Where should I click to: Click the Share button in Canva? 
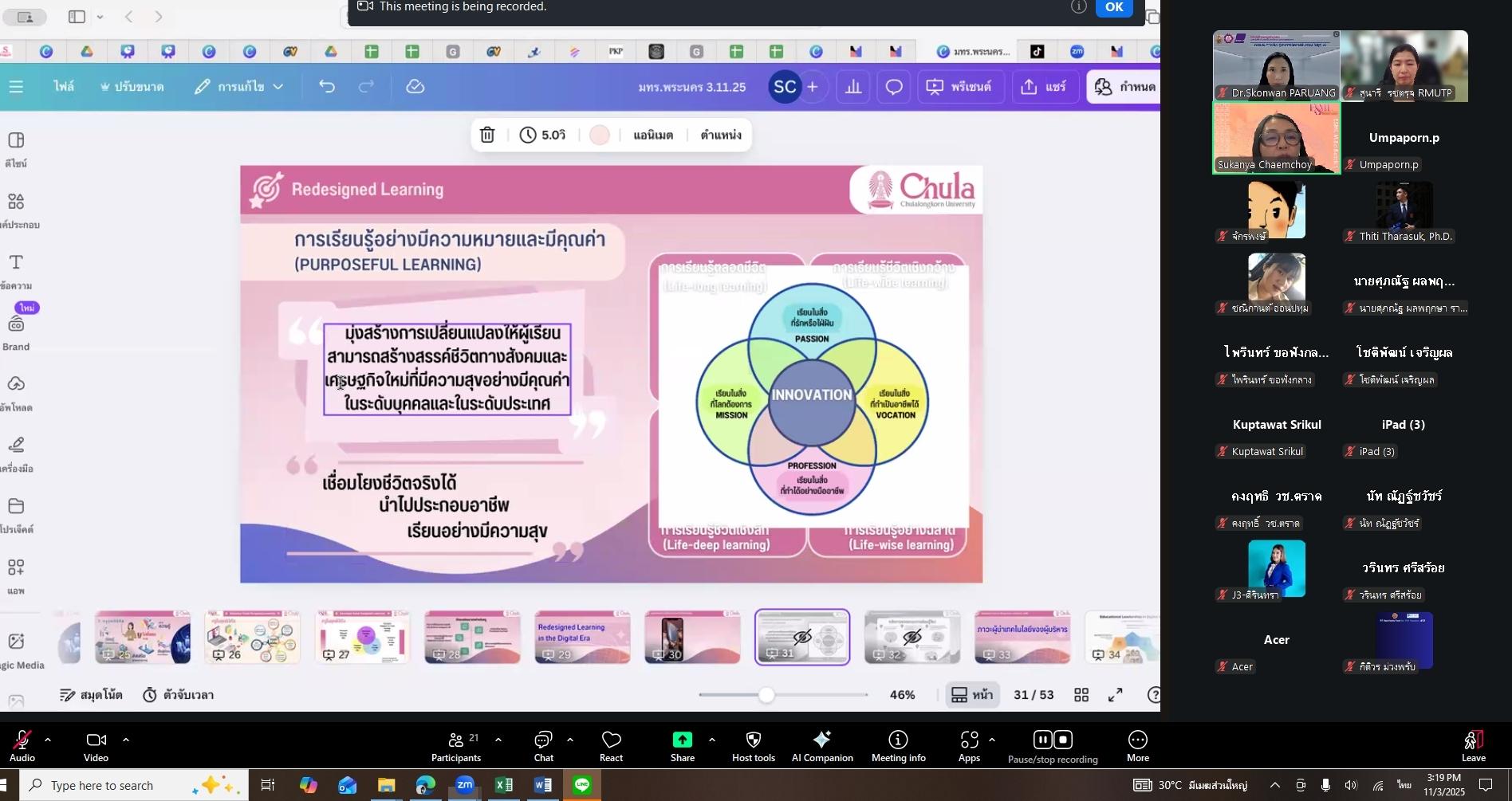pos(1043,87)
